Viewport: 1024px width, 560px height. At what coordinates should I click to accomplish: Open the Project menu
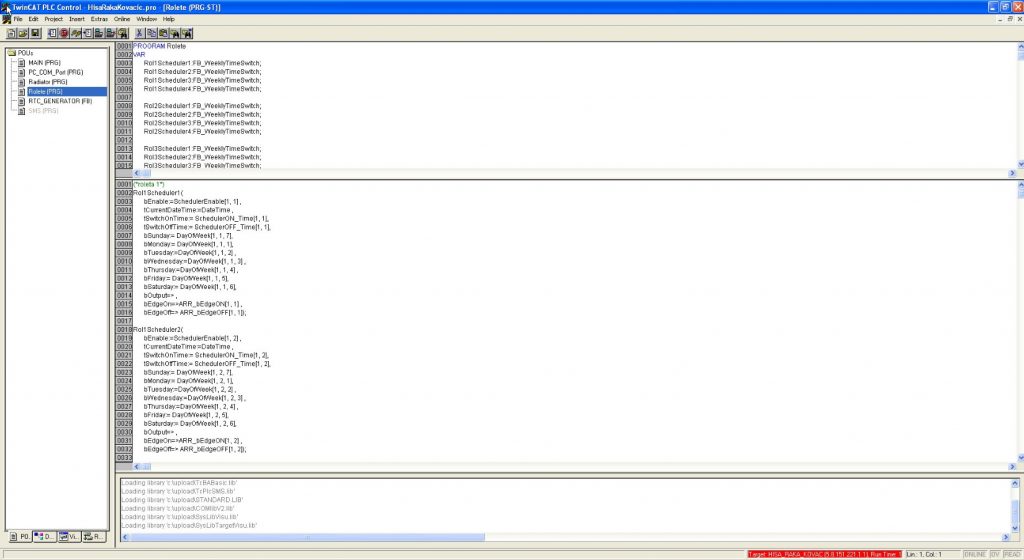coord(53,19)
